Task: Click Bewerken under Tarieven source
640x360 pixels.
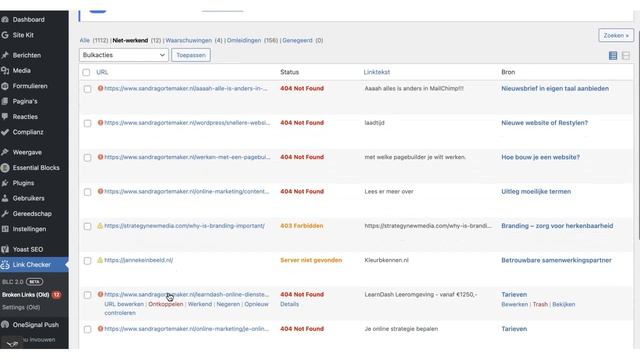Action: pos(514,304)
